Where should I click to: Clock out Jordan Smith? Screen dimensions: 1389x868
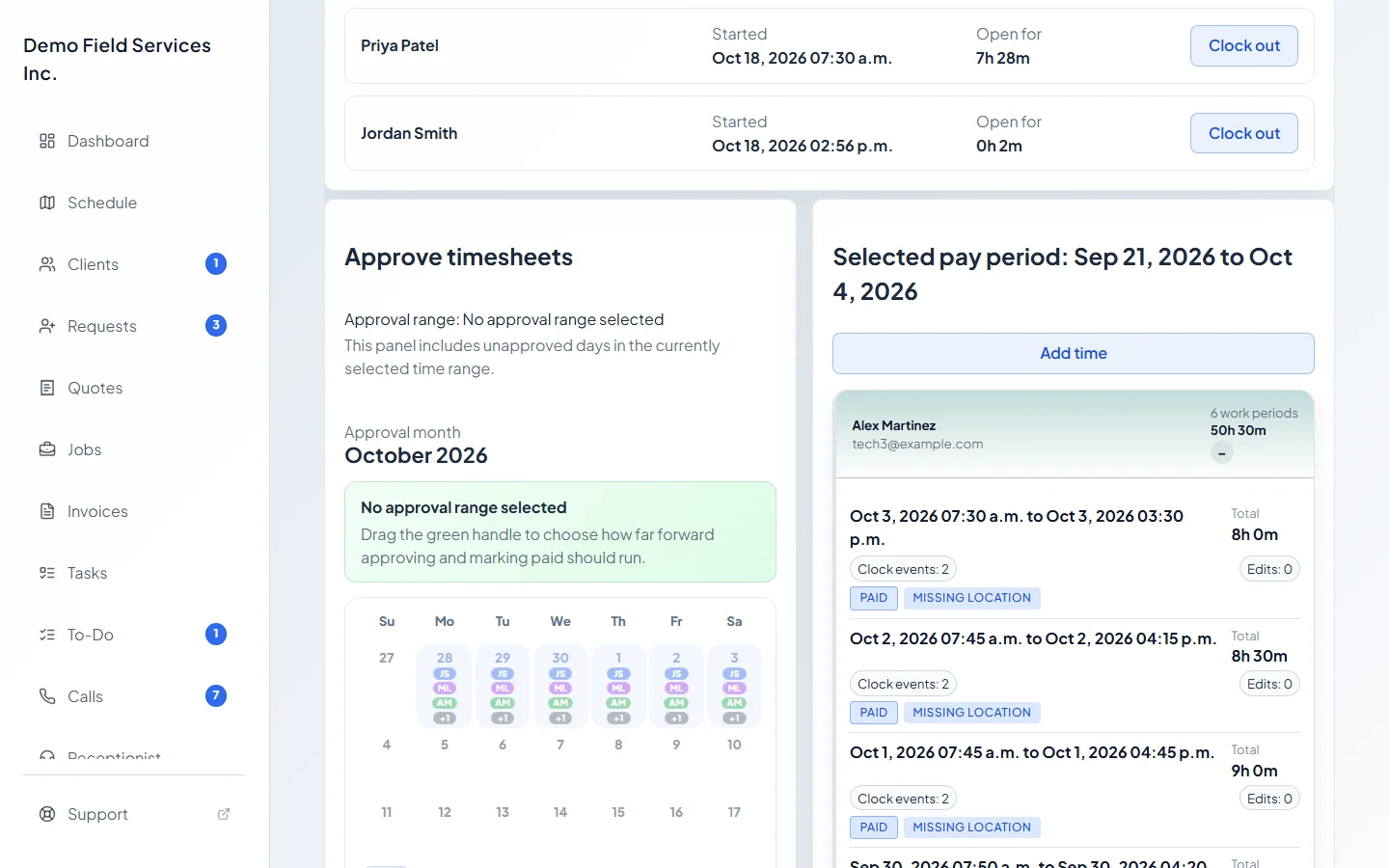pyautogui.click(x=1244, y=133)
